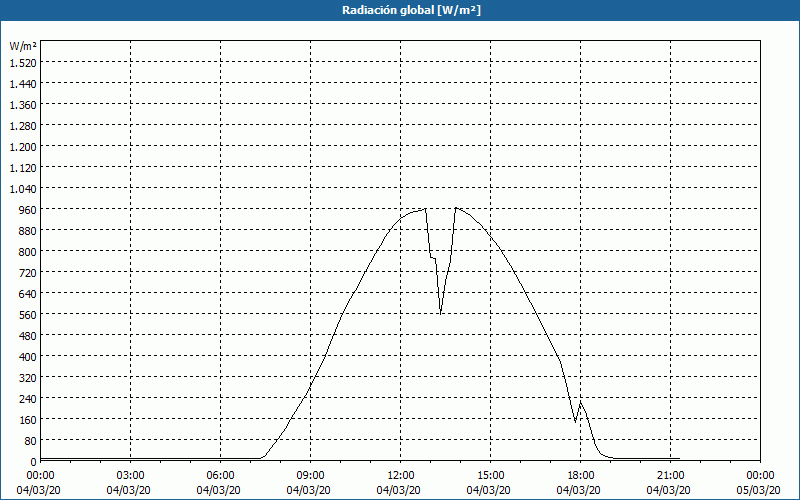Screen dimensions: 800x500
Task: Click the 'W/m²' unit label on the axis
Action: (x=23, y=46)
